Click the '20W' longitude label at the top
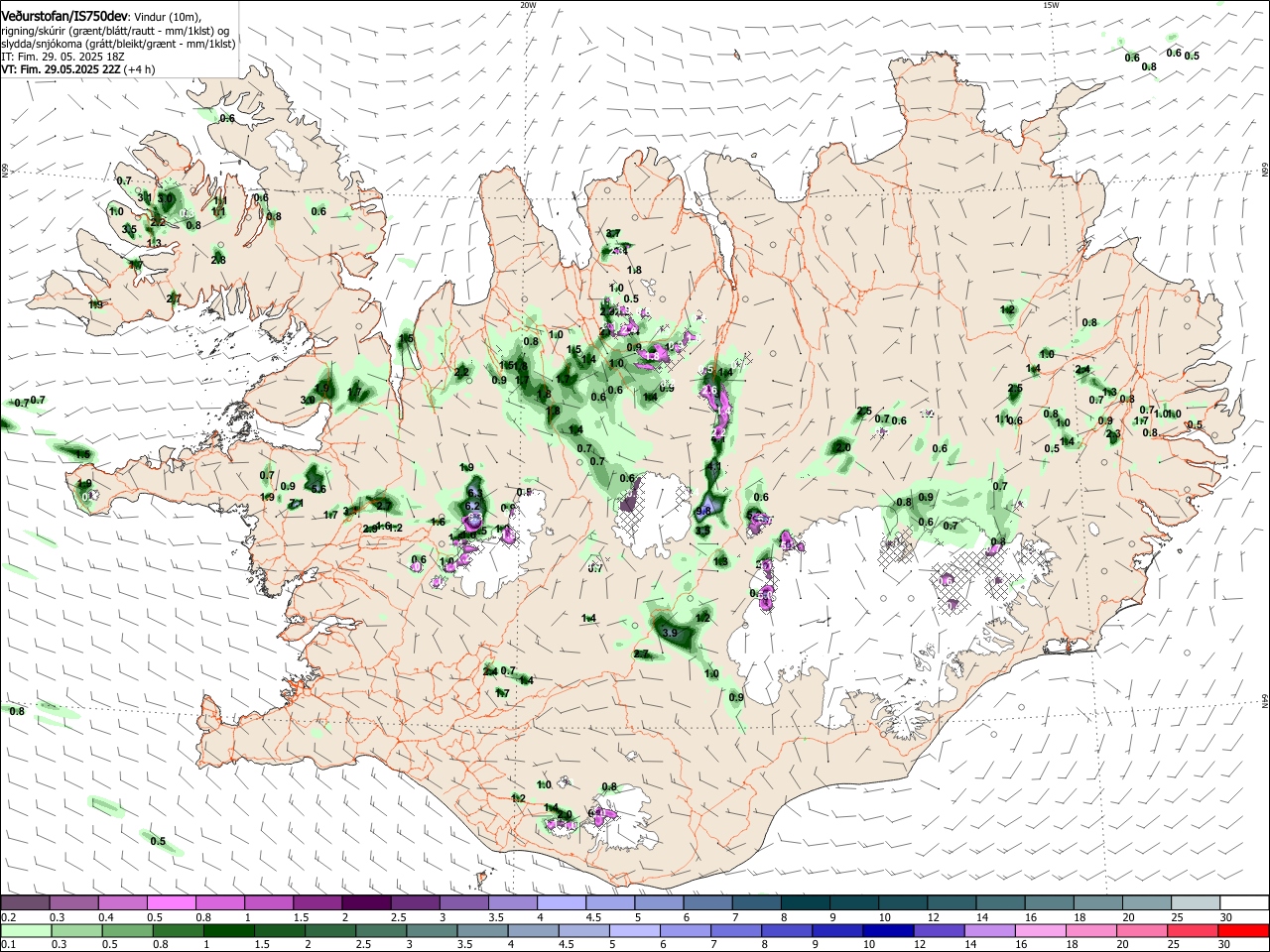Image resolution: width=1270 pixels, height=952 pixels. coord(527,5)
